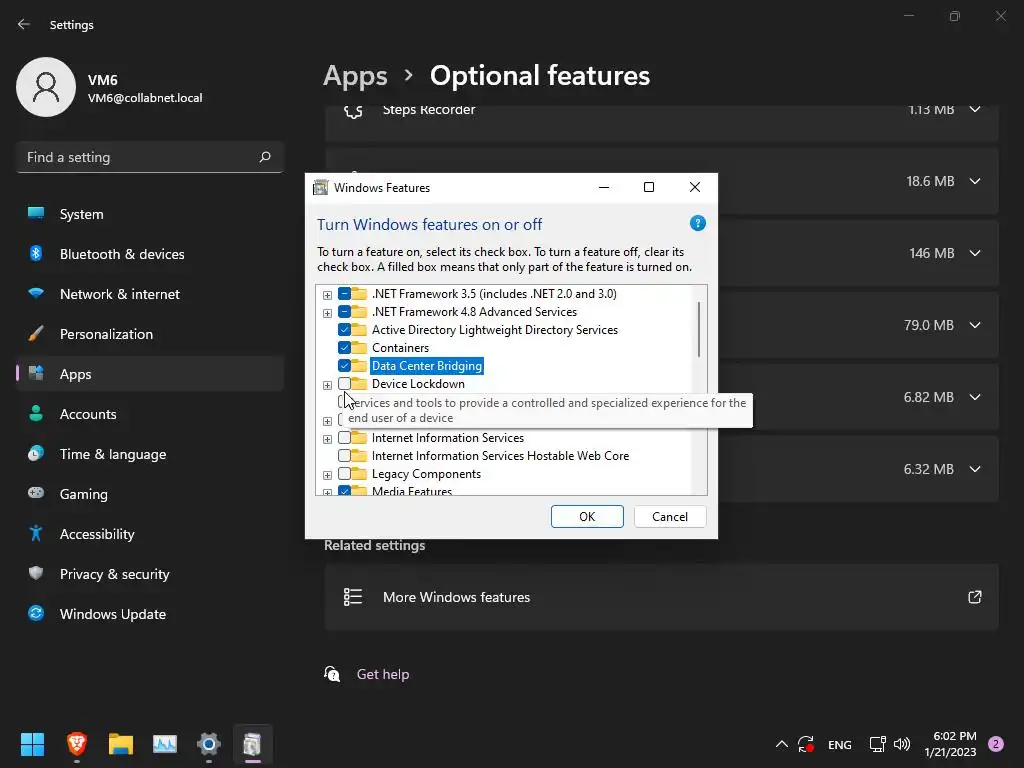Click OK in the Windows Features dialog
This screenshot has height=768, width=1024.
pos(587,517)
